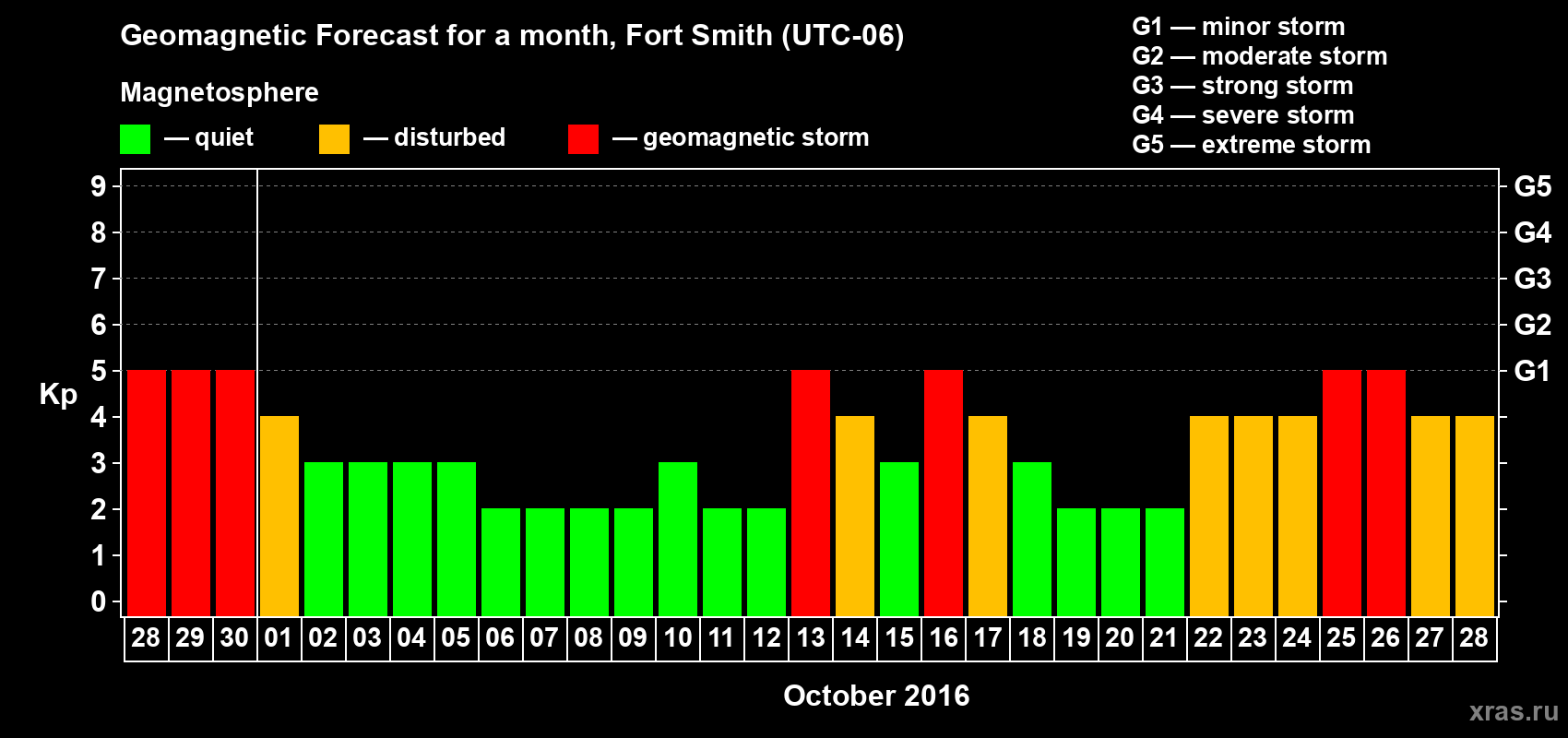Click the orange bar for October 01
This screenshot has width=1568, height=738.
coord(279,517)
